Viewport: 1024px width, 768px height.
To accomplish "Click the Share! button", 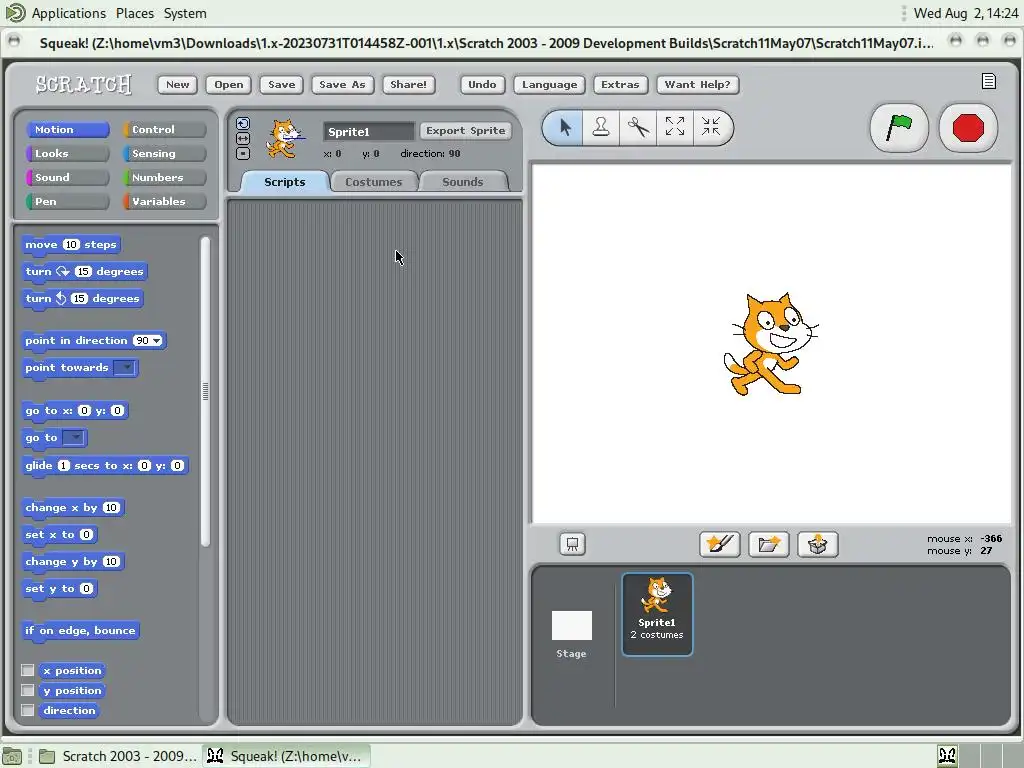I will click(408, 84).
